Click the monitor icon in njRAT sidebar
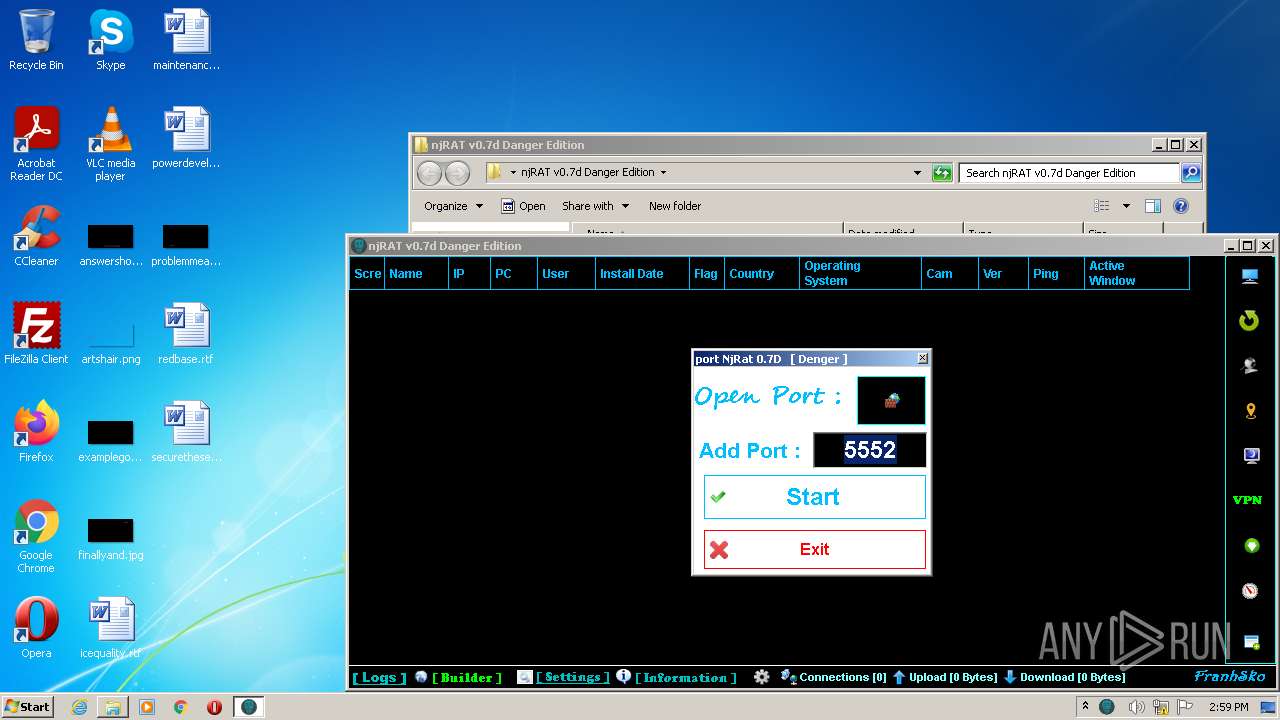 click(1250, 277)
